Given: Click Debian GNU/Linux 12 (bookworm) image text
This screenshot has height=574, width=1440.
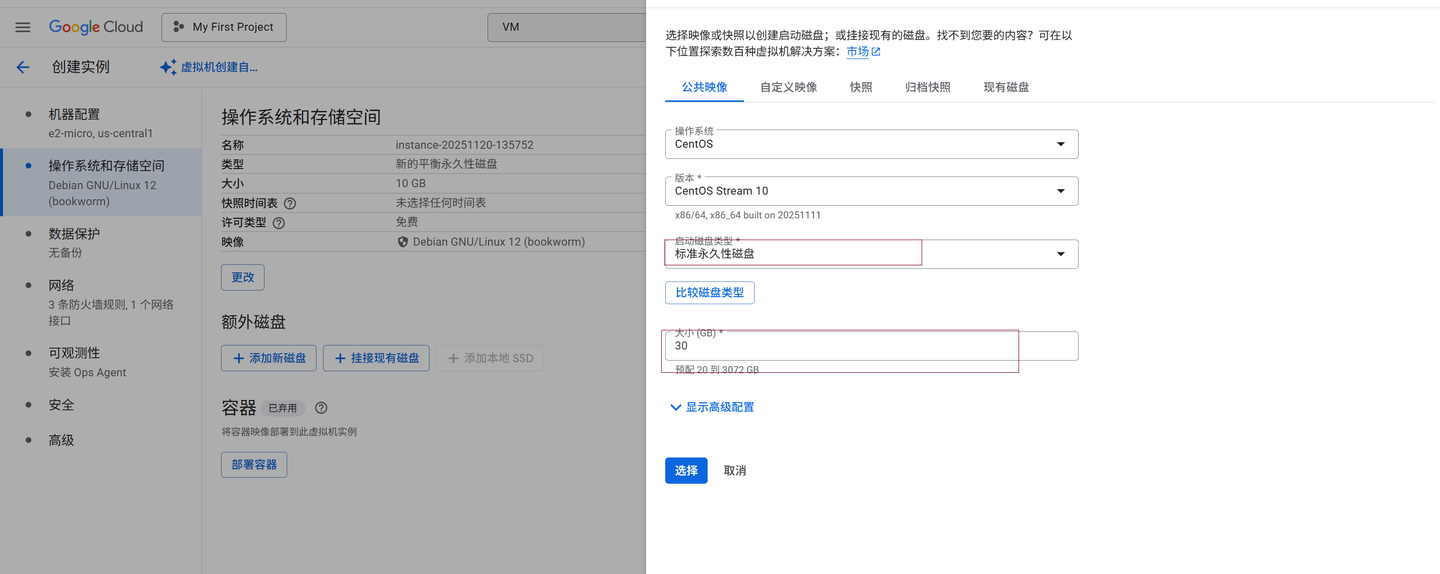Looking at the screenshot, I should [499, 242].
